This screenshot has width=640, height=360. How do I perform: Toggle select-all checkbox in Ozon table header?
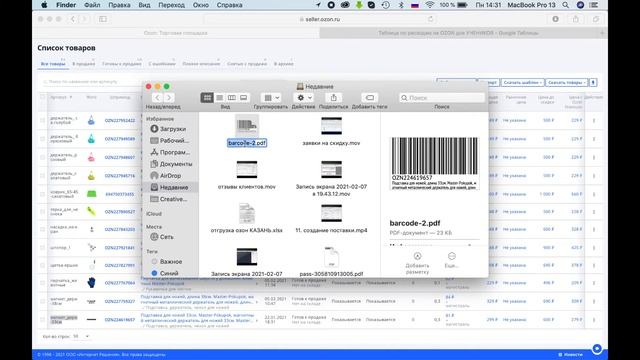point(42,97)
